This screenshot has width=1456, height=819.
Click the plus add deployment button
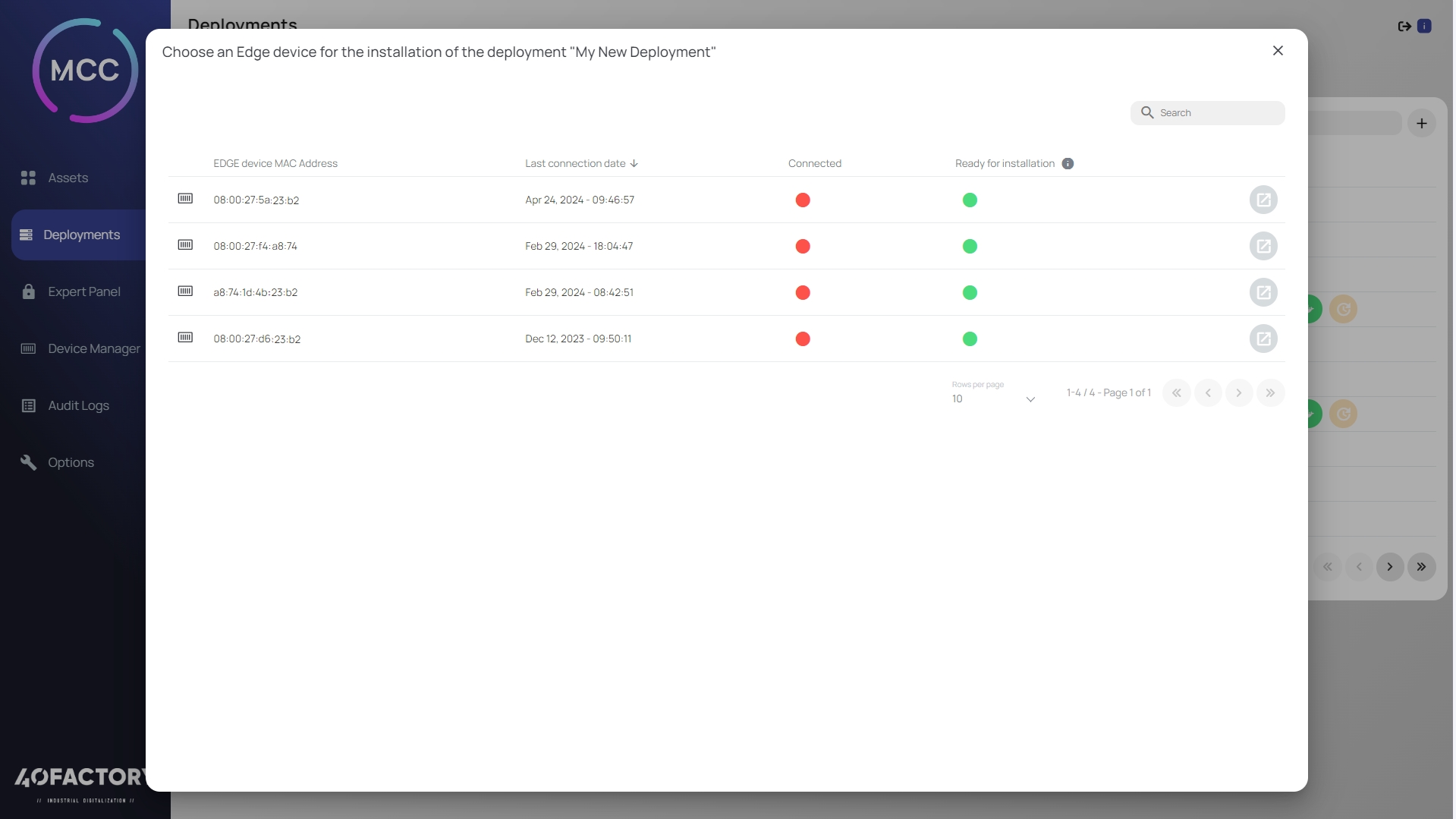1421,124
